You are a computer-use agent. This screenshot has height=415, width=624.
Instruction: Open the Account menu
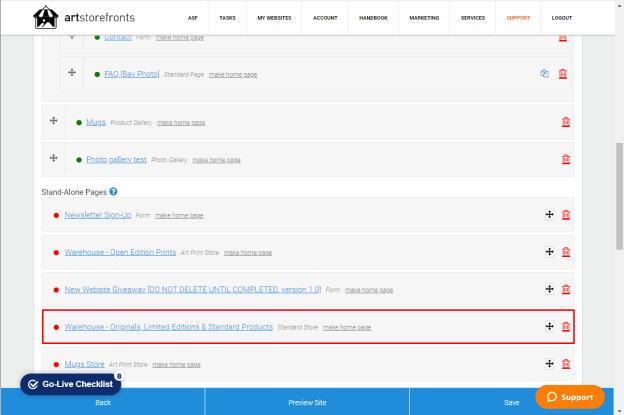(x=325, y=18)
